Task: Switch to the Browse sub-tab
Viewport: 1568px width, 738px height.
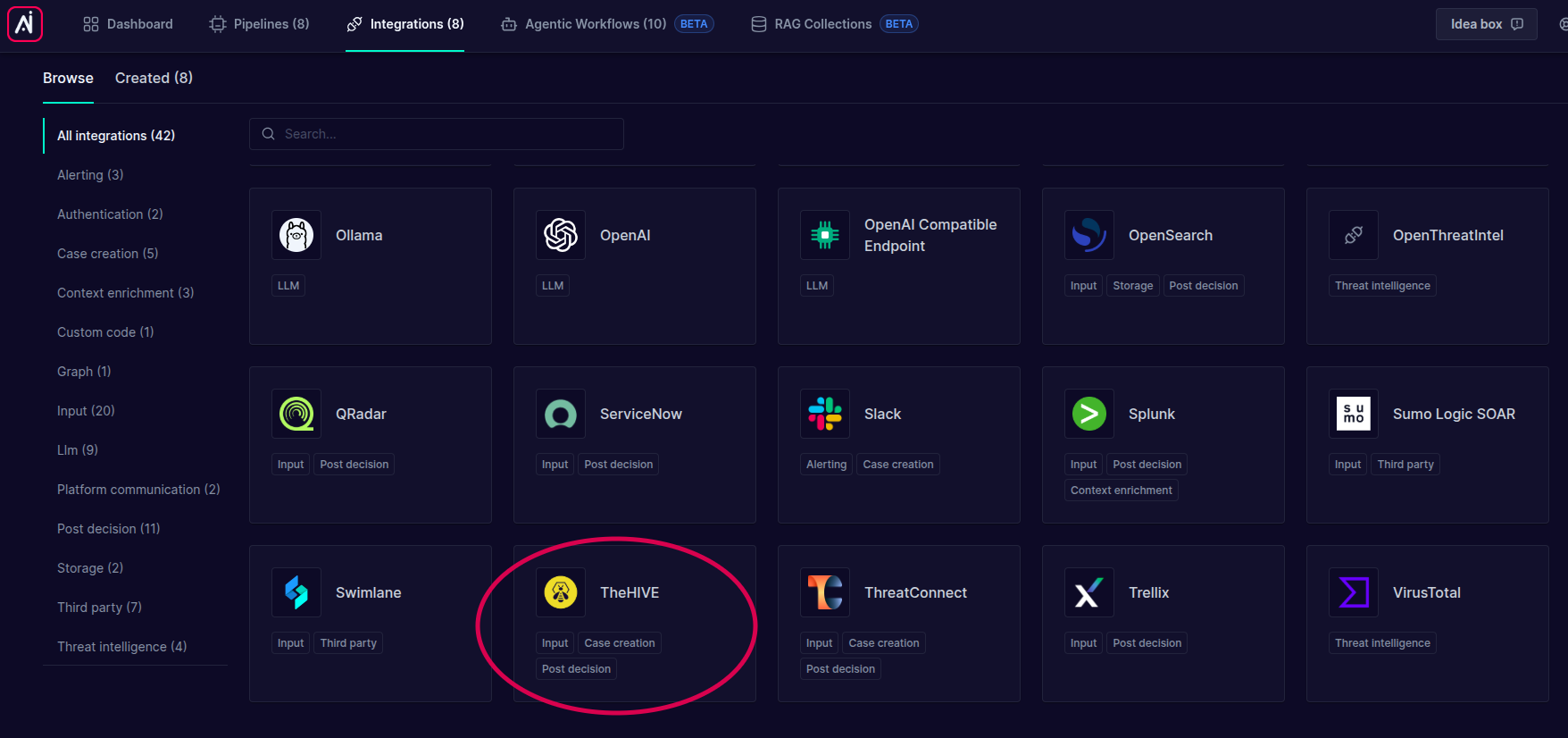Action: (x=68, y=78)
